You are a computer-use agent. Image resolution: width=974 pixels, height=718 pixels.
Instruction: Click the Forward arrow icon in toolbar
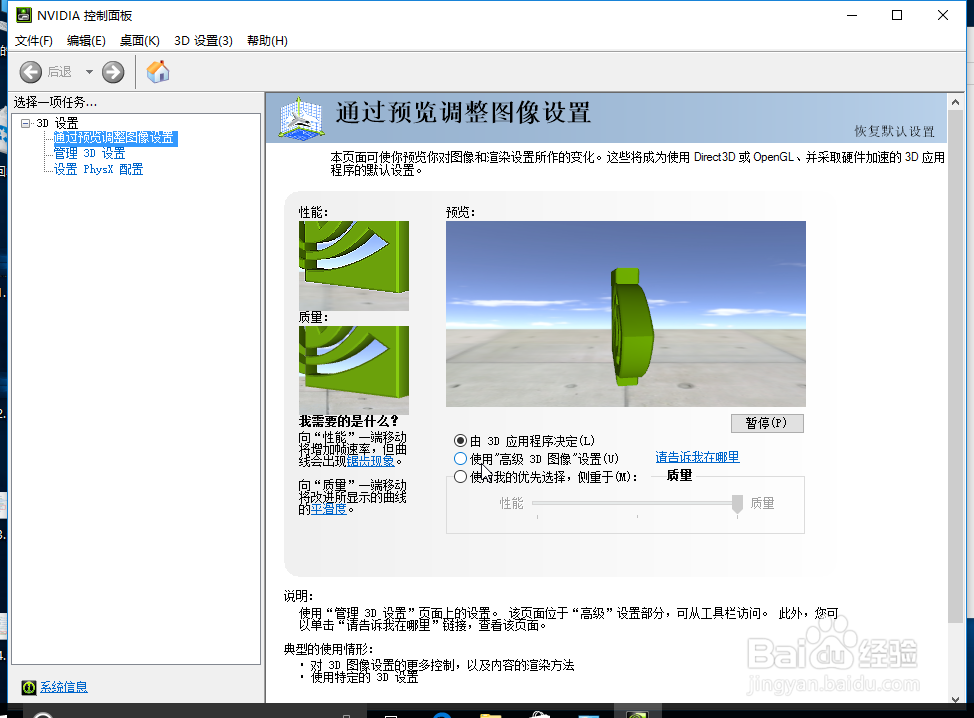tap(113, 72)
